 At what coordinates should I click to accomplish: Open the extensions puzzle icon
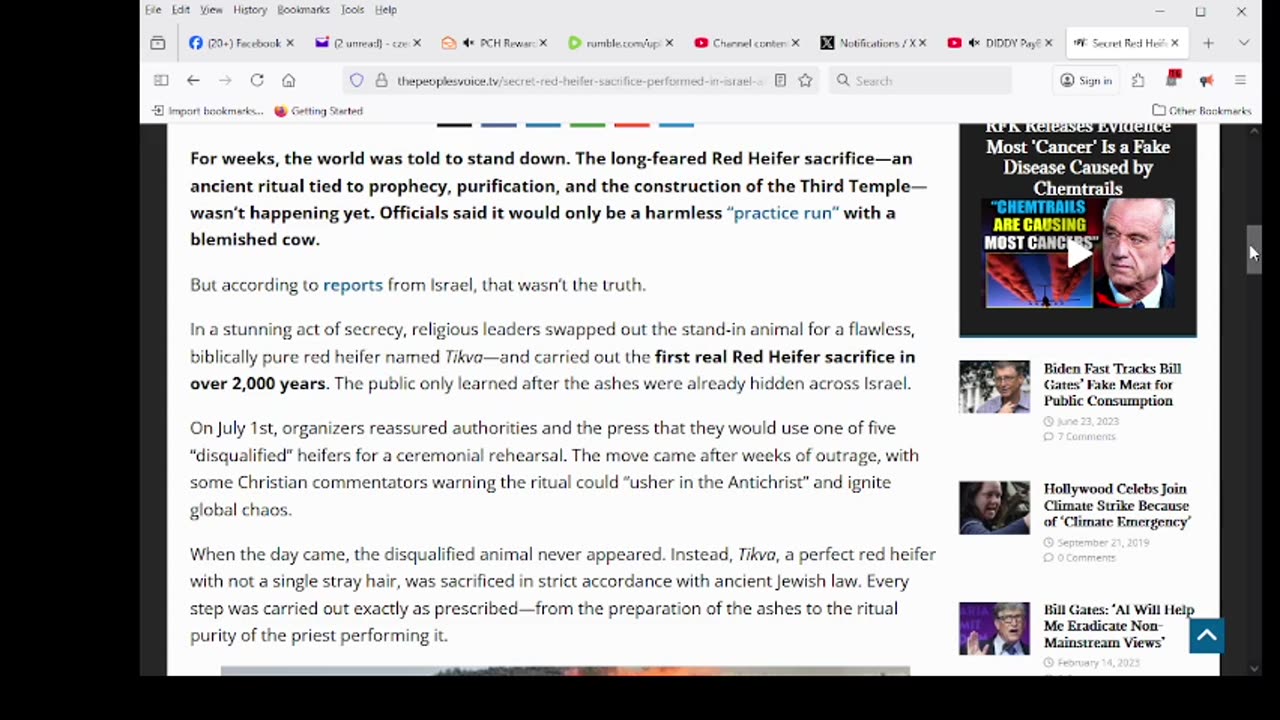1138,80
